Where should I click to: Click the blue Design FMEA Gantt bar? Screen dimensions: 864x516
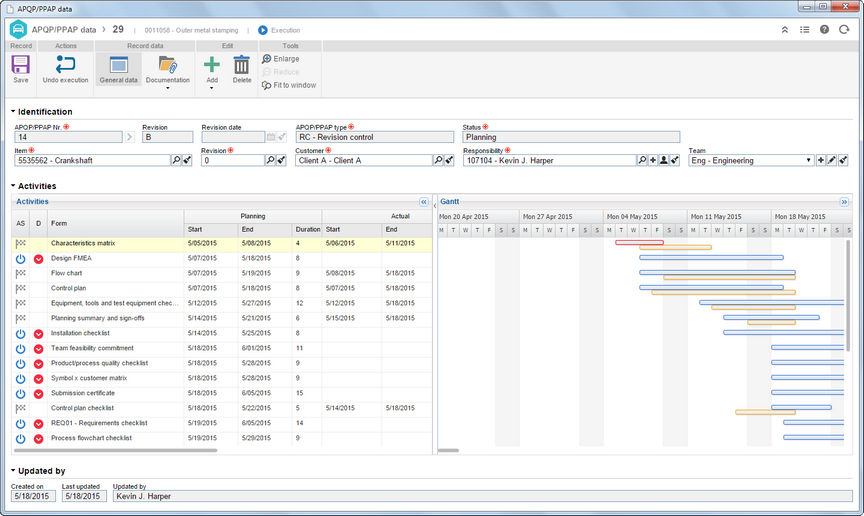tap(711, 257)
